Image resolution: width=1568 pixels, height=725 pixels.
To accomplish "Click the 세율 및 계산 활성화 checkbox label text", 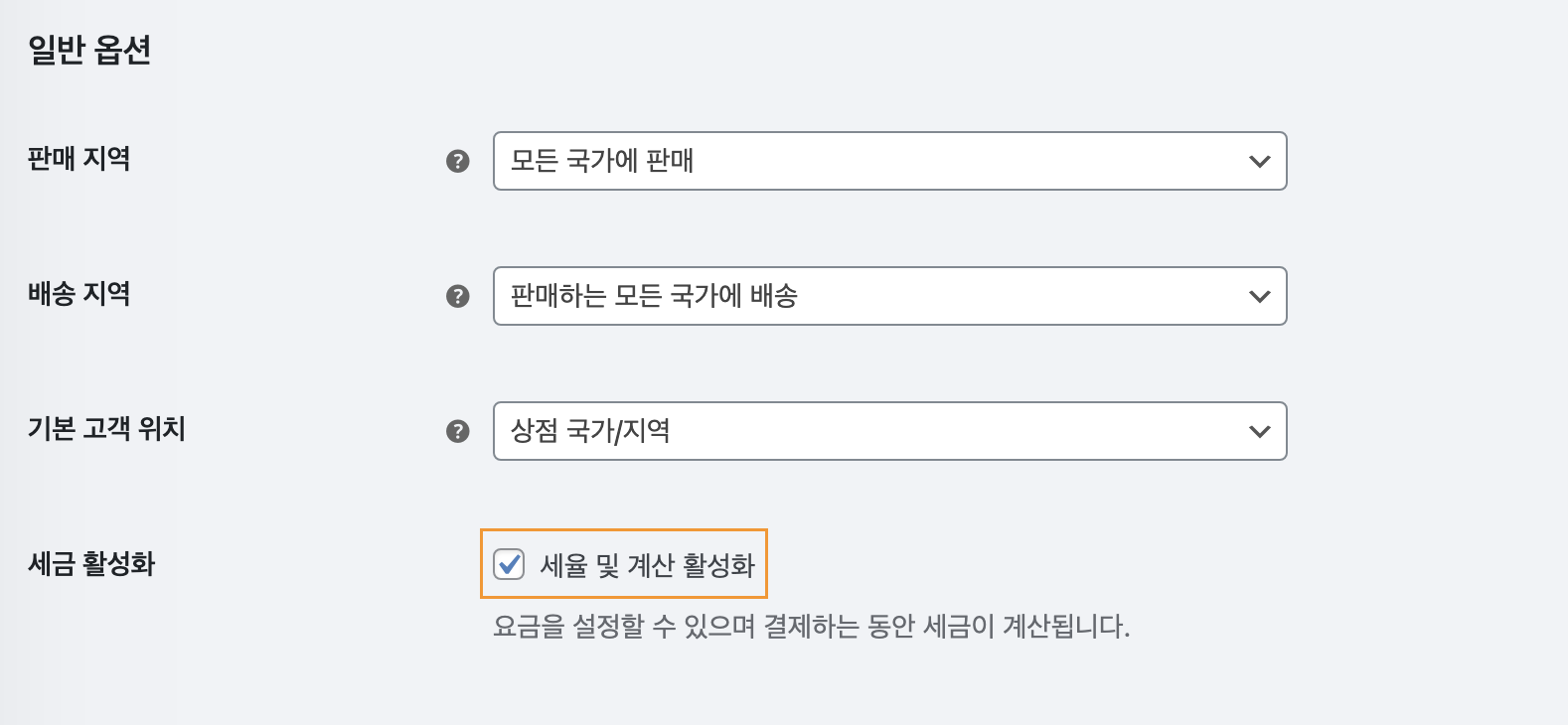I will pos(647,565).
